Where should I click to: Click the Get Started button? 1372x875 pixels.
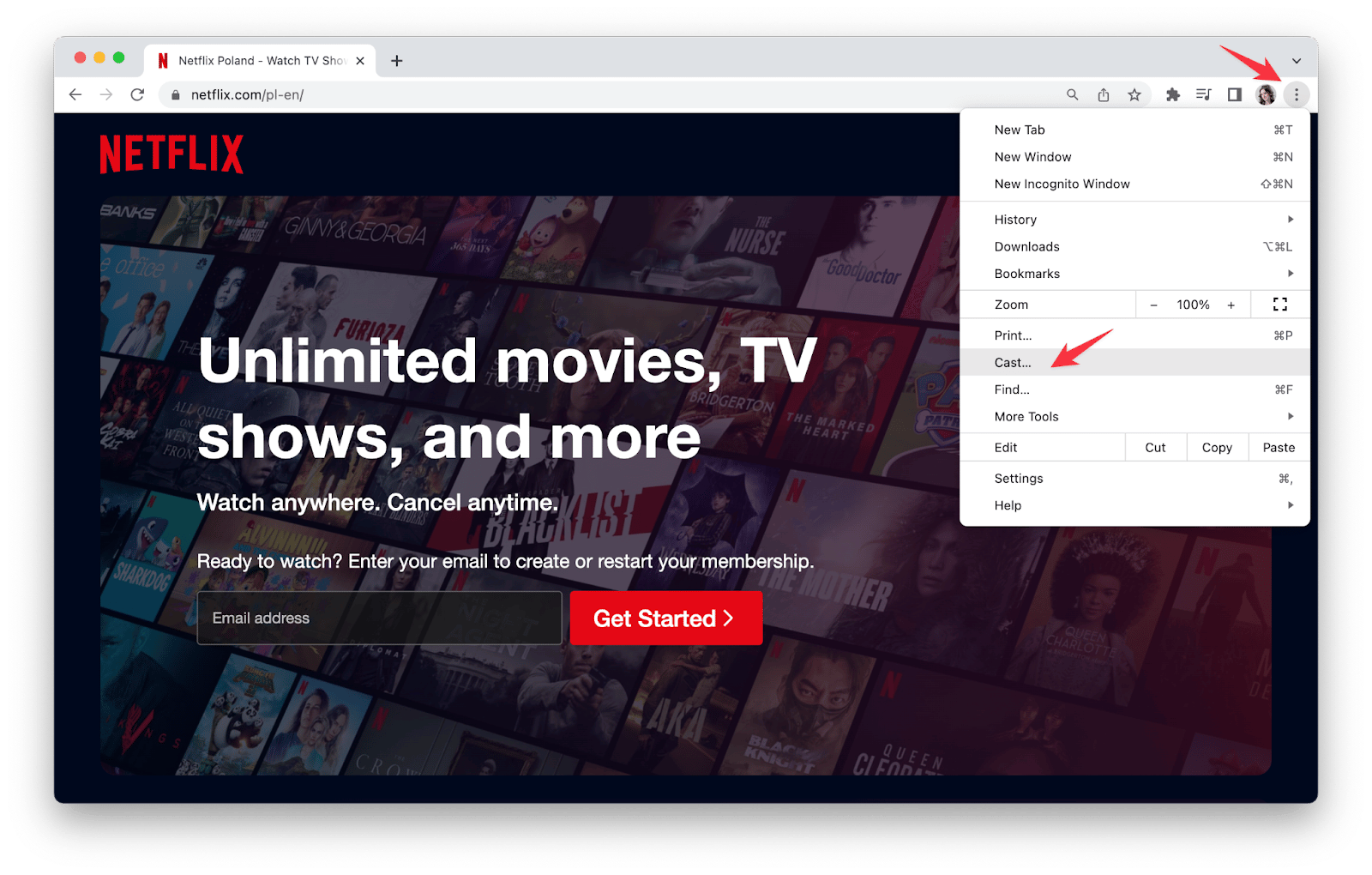pos(666,618)
